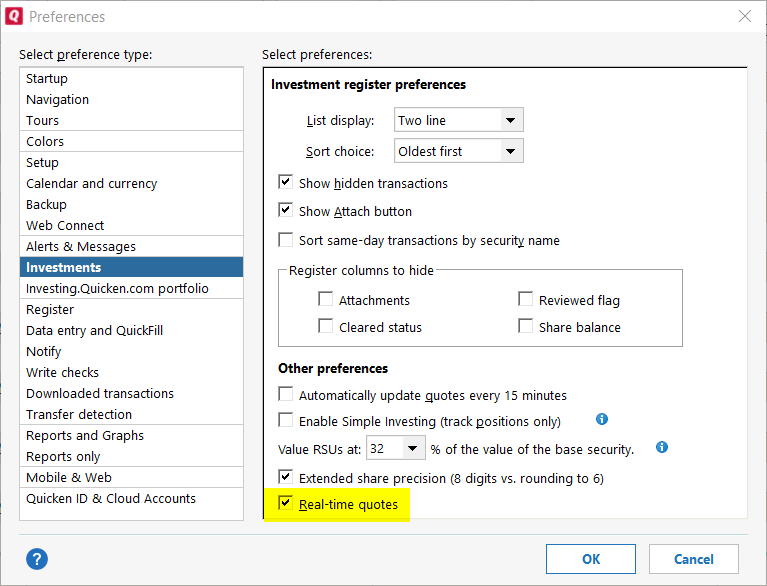767x586 pixels.
Task: Select Calendar and currency preference
Action: pyautogui.click(x=131, y=183)
